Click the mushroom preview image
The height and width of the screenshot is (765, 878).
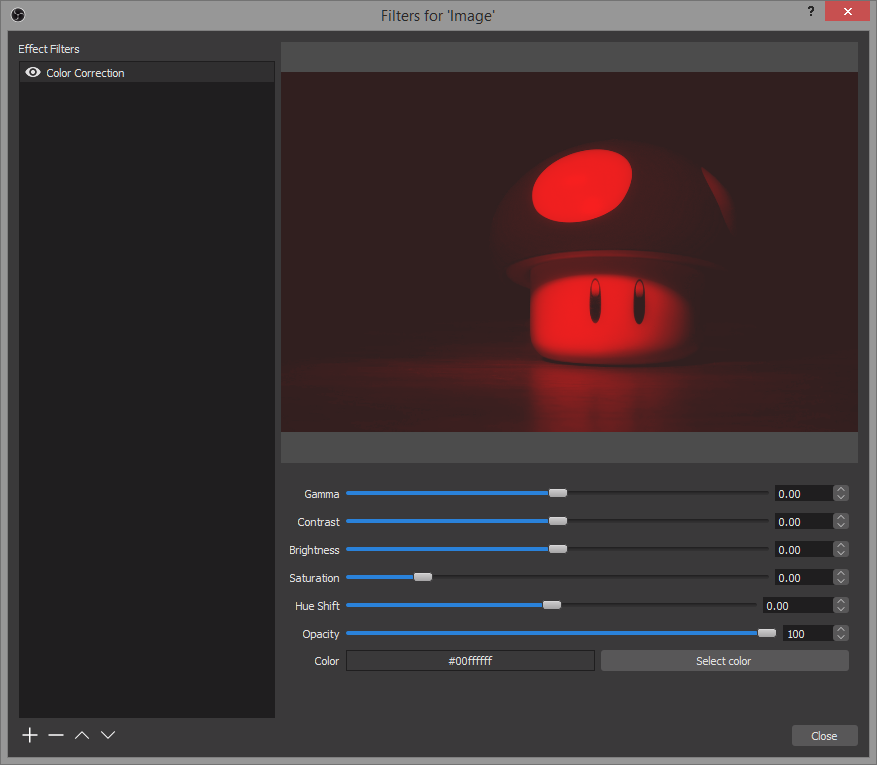click(569, 250)
